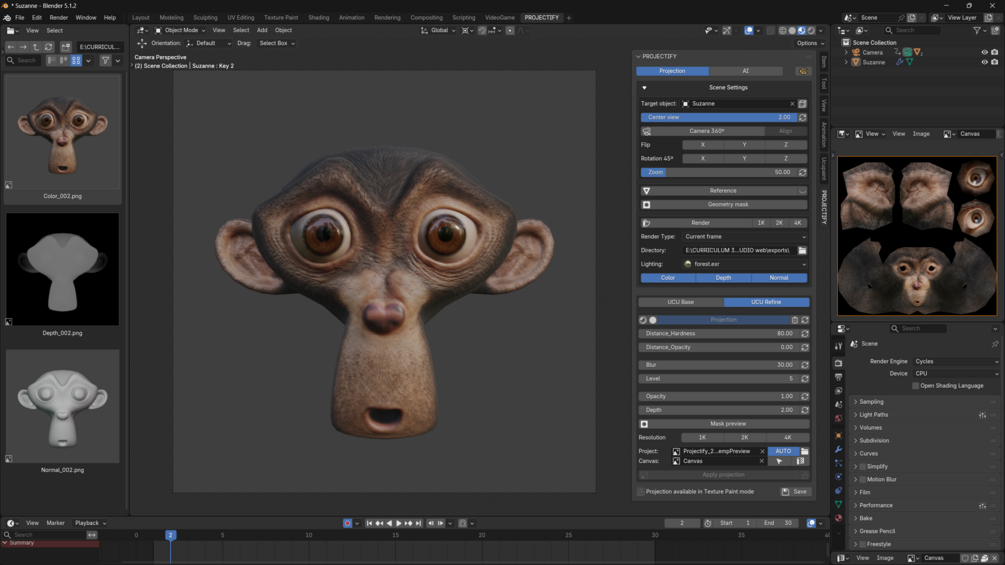Reset the Depth value in UCU Refine
1005x565 pixels.
(x=805, y=410)
